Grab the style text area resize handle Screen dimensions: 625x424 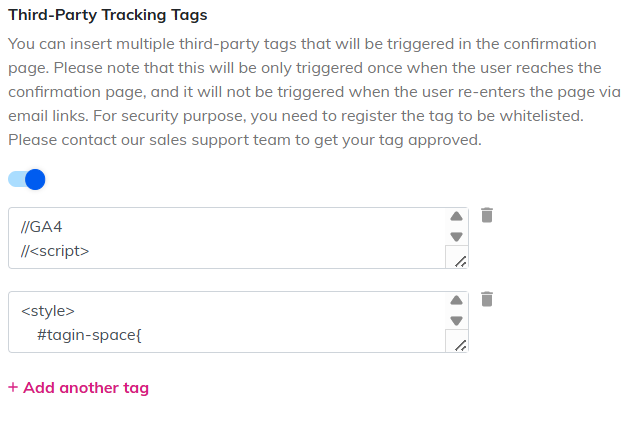(460, 344)
